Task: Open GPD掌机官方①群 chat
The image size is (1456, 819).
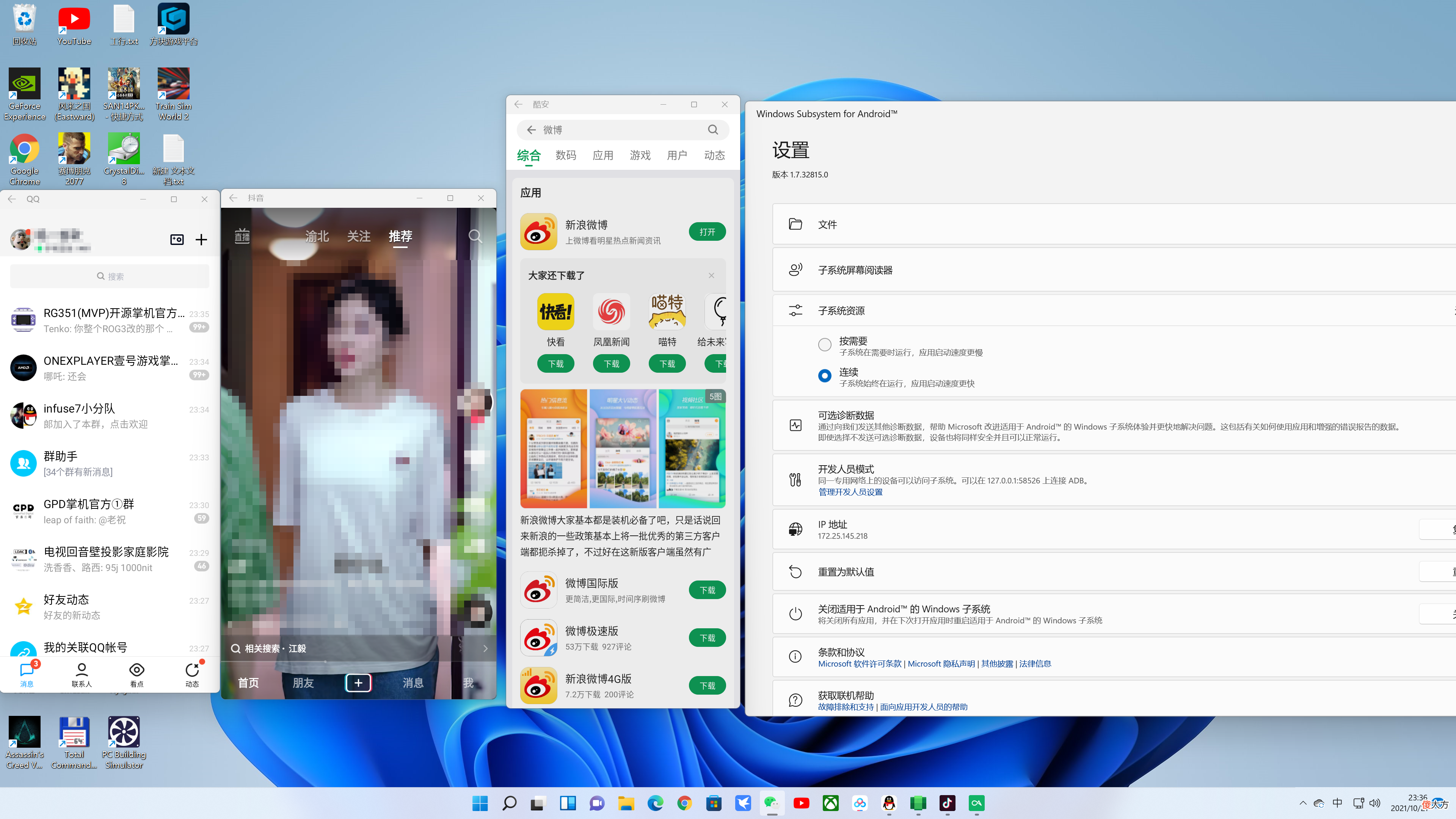Action: pyautogui.click(x=110, y=511)
